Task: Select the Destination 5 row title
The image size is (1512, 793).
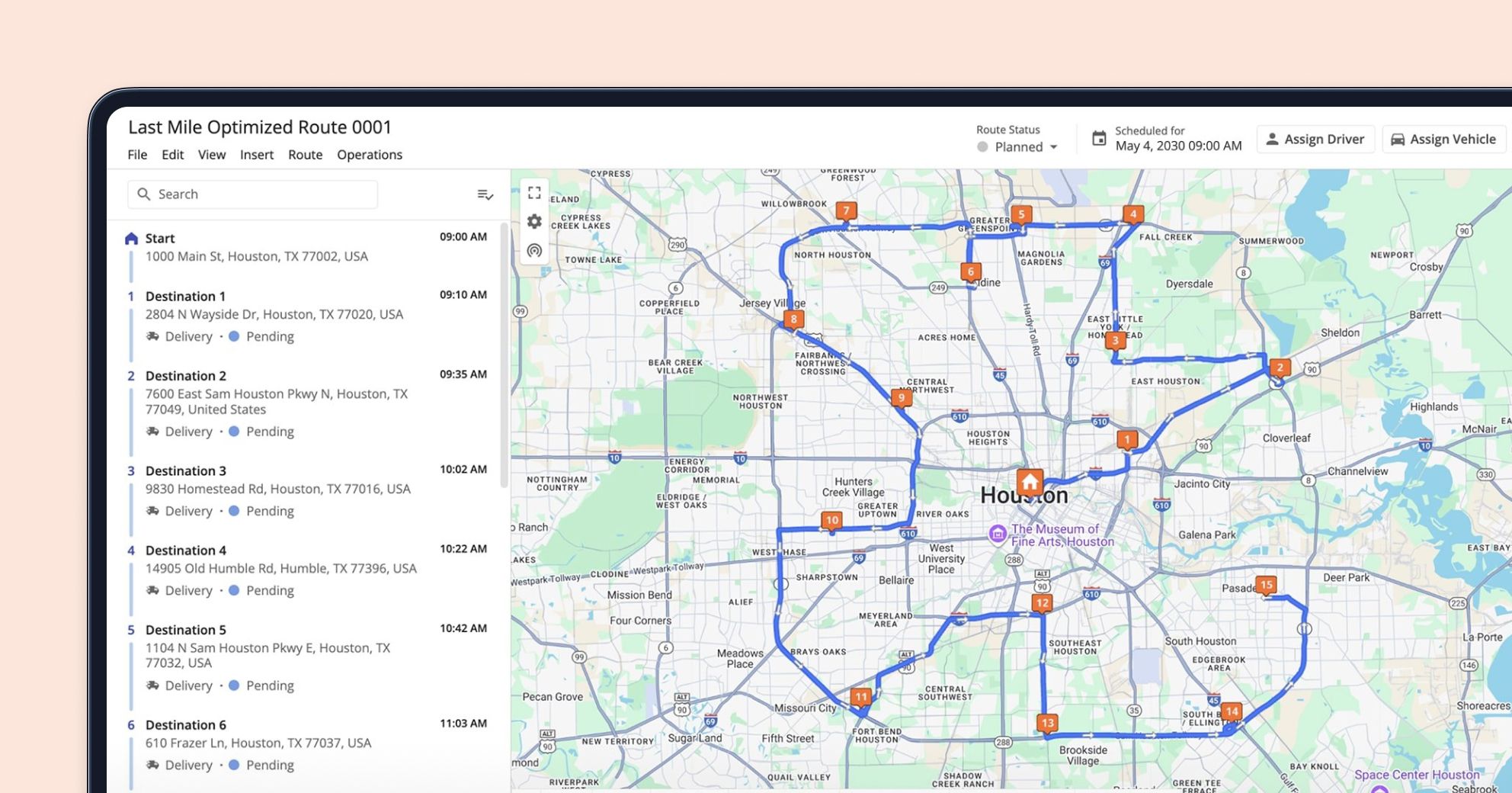Action: [x=185, y=630]
